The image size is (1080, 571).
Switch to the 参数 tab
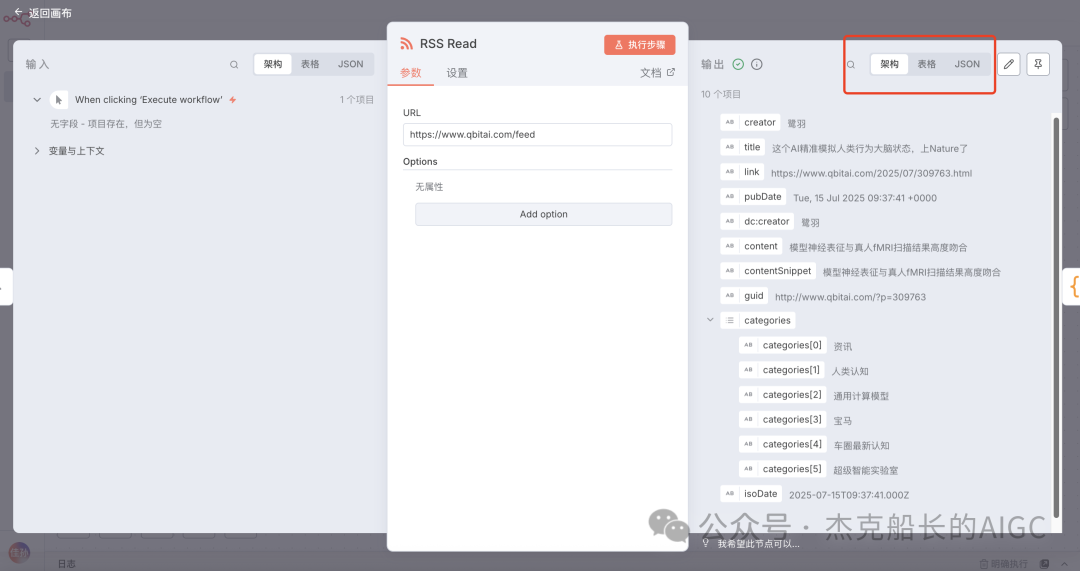(x=411, y=73)
